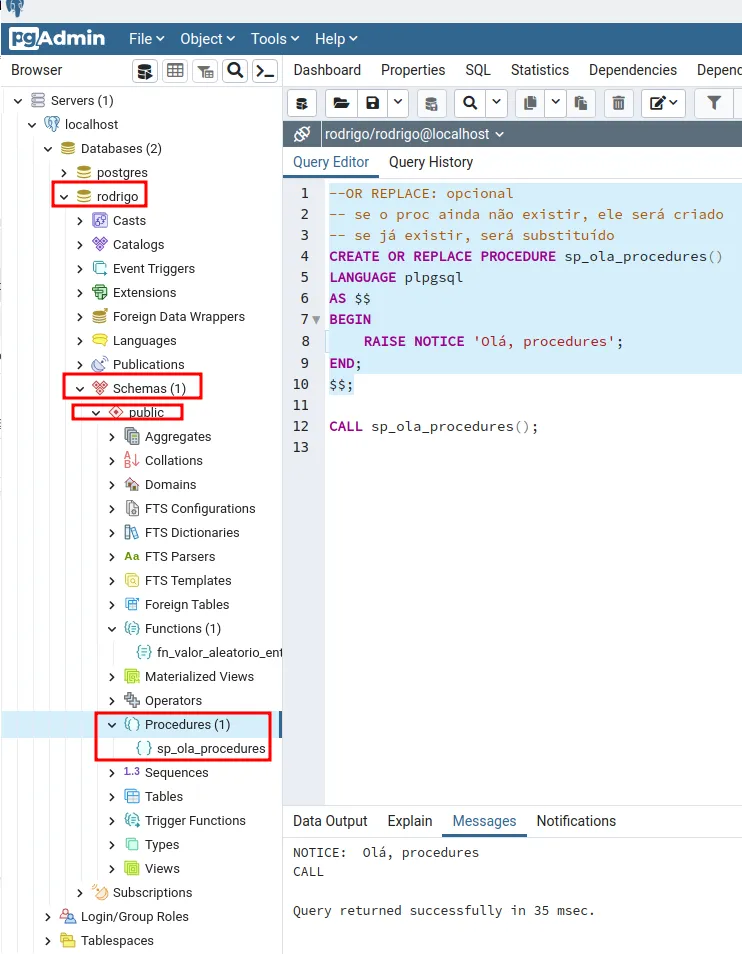The image size is (742, 954).
Task: Click the pgAdmin logo
Action: [x=57, y=38]
